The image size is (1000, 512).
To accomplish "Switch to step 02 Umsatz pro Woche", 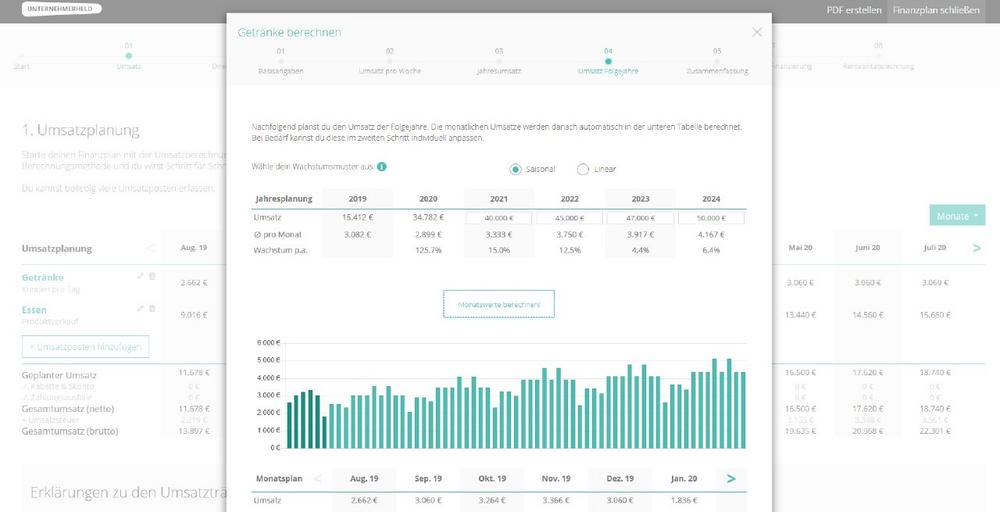I will tap(389, 60).
